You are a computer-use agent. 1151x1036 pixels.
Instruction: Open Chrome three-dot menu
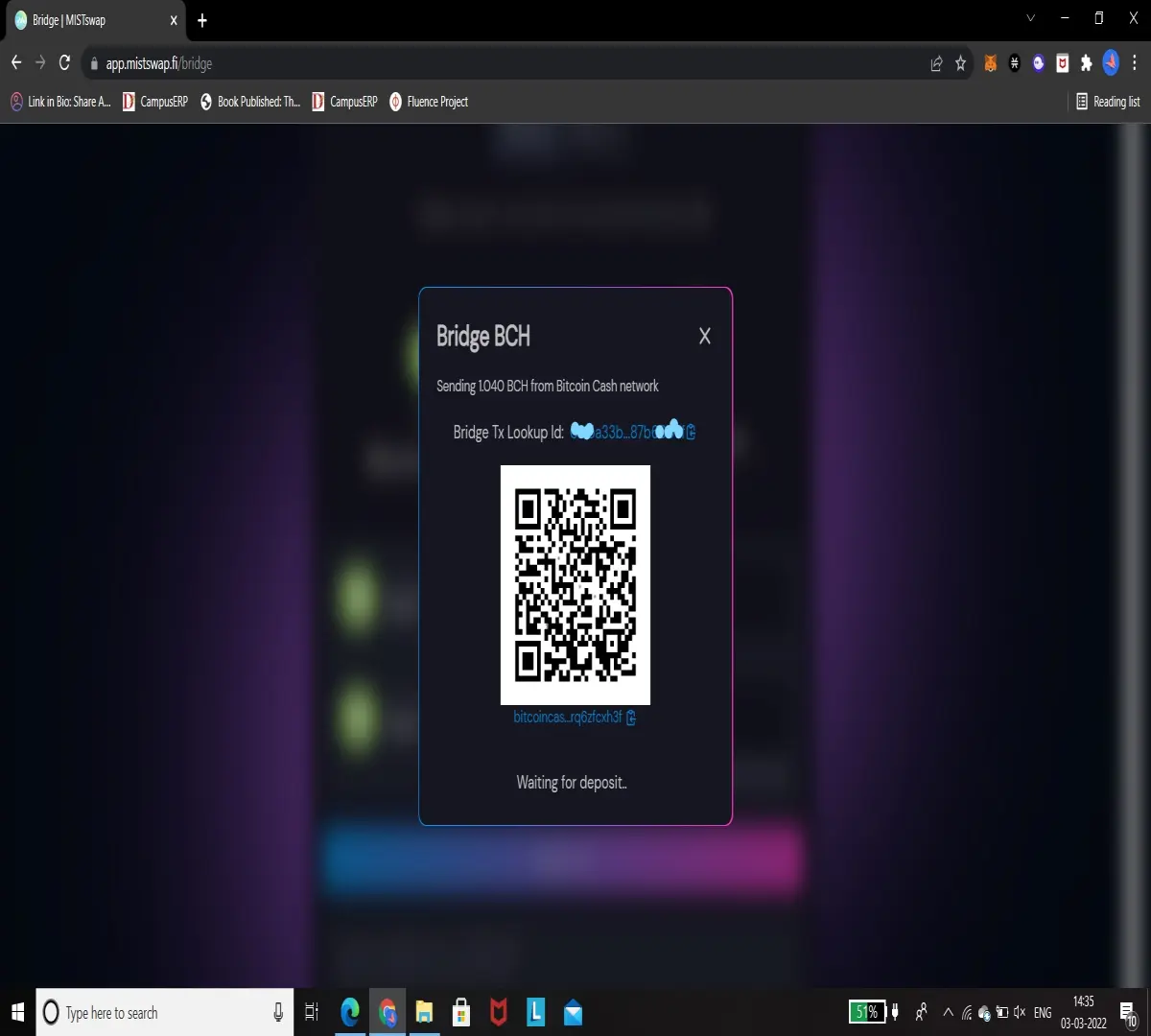click(x=1135, y=63)
